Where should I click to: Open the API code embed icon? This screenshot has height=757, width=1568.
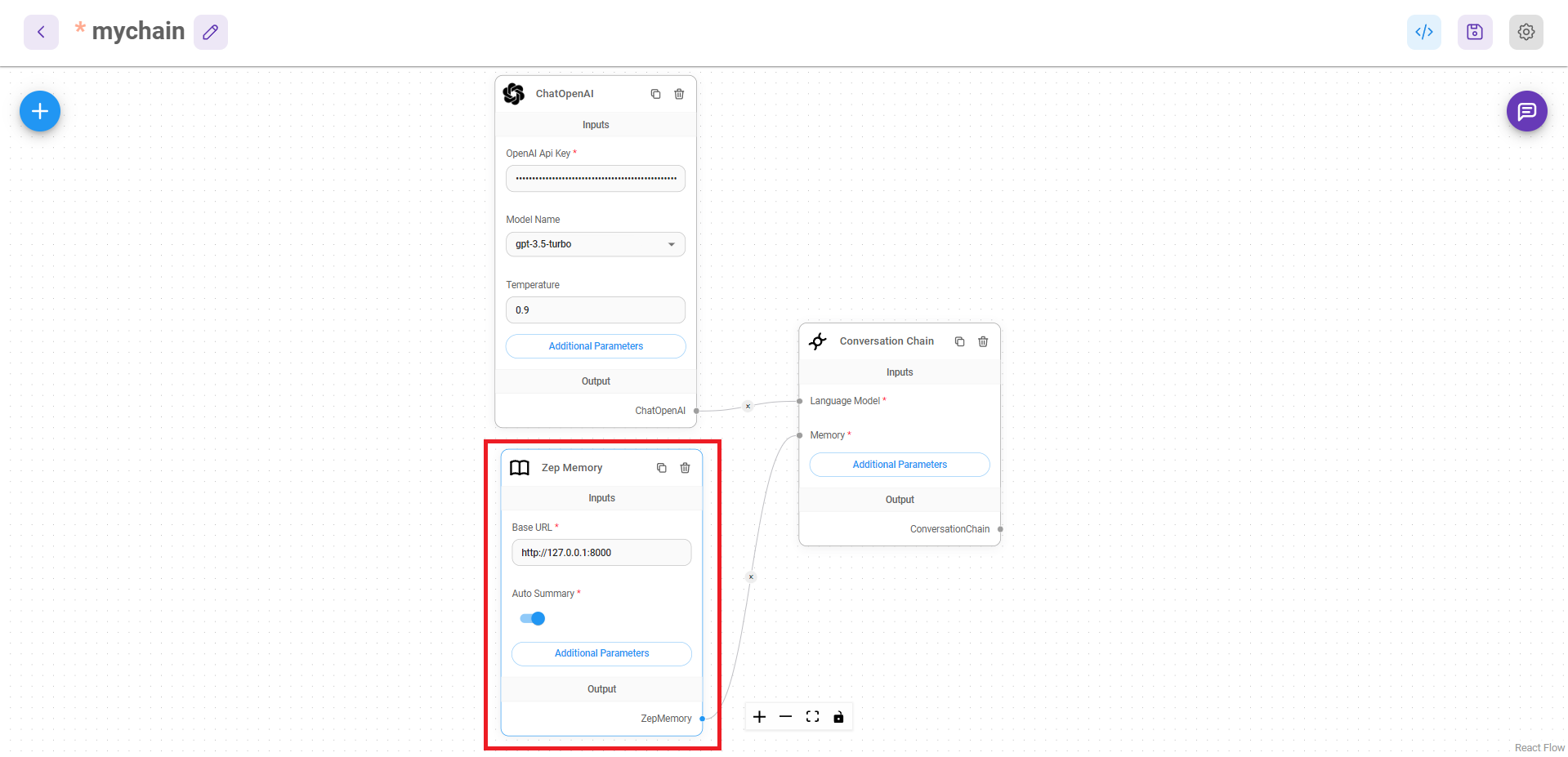click(x=1423, y=32)
